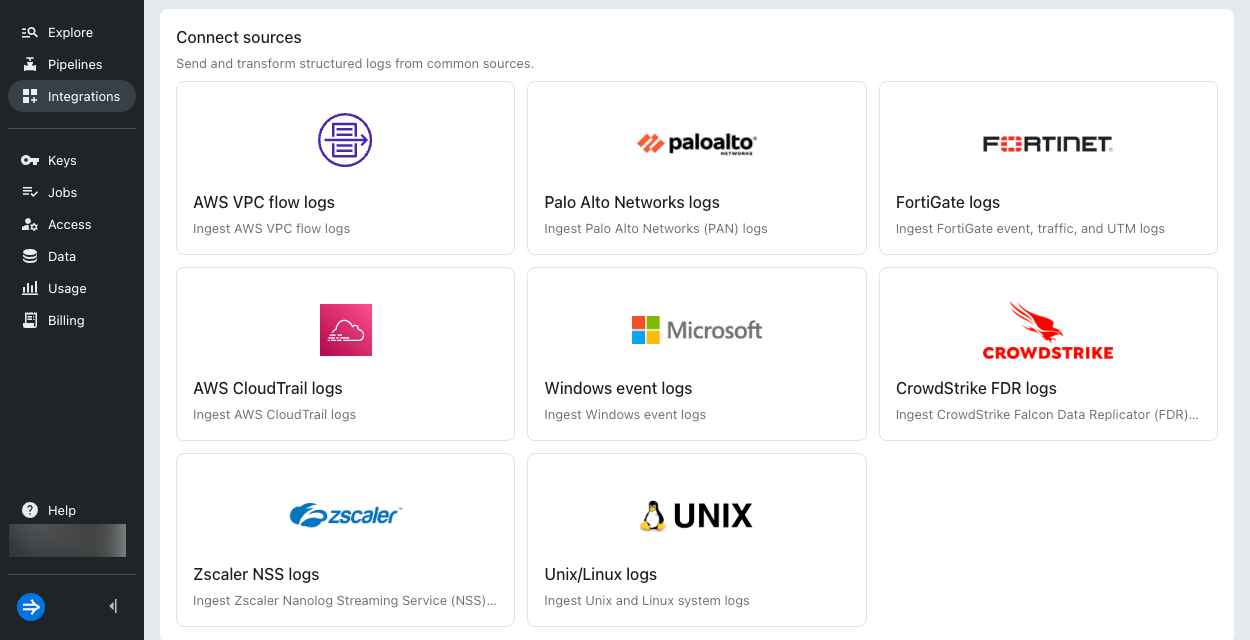Open CrowdStrike FDR logs title
The height and width of the screenshot is (640, 1250).
[x=976, y=388]
